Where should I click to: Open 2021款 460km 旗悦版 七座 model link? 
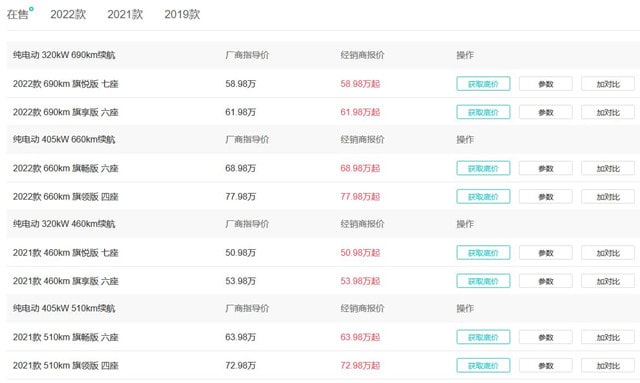[x=66, y=253]
